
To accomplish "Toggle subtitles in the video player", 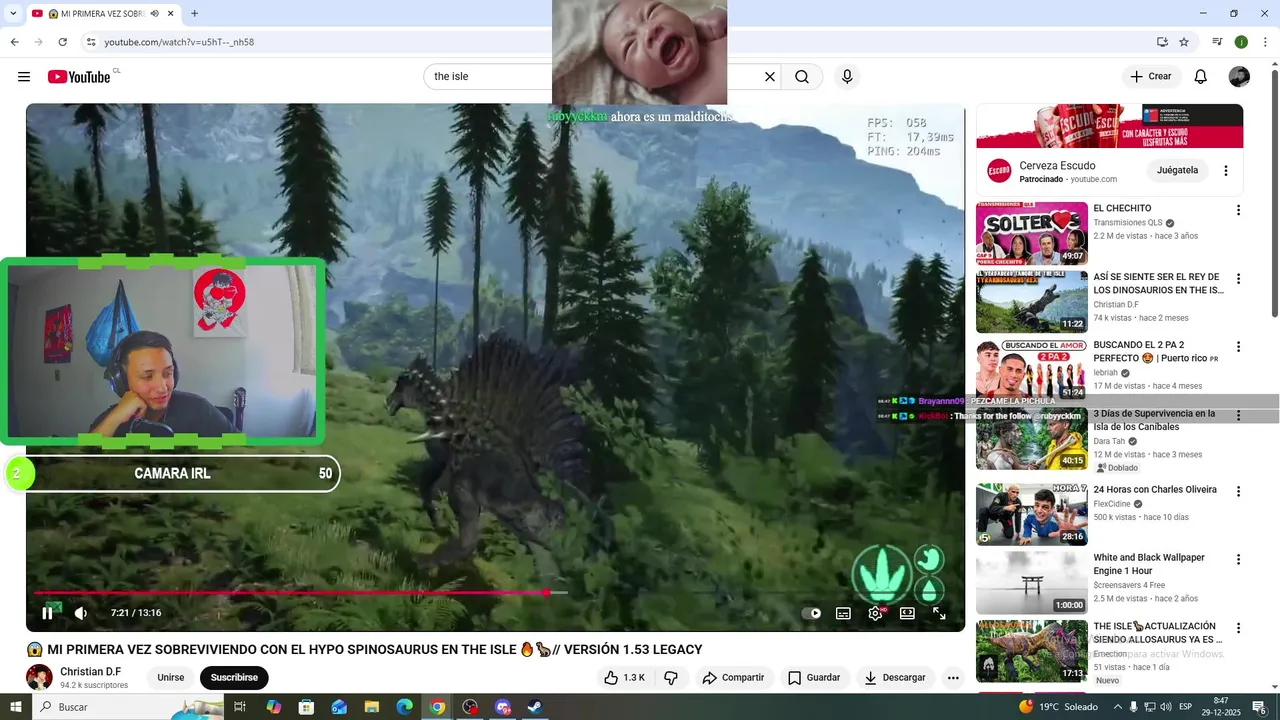I will click(843, 613).
